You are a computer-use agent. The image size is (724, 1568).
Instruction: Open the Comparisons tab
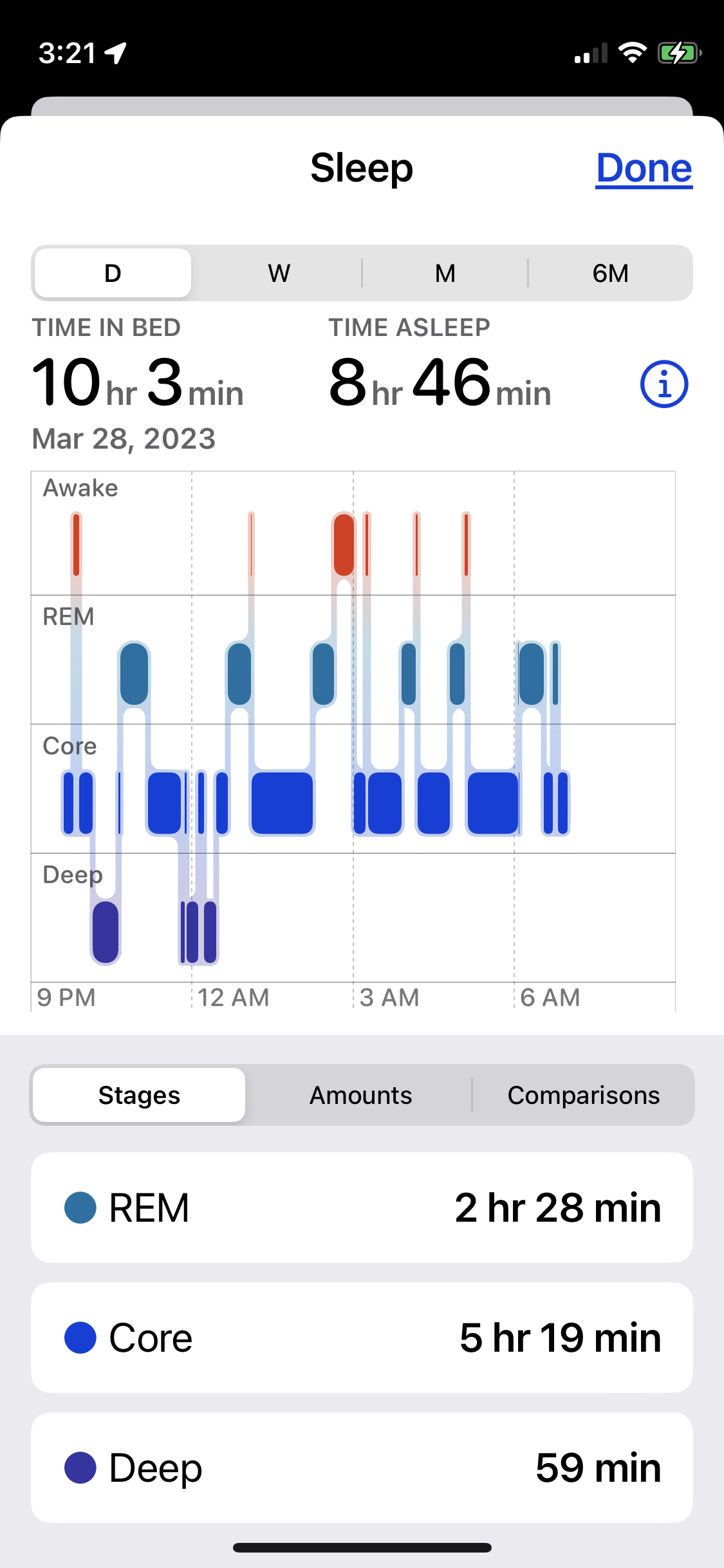point(583,1095)
